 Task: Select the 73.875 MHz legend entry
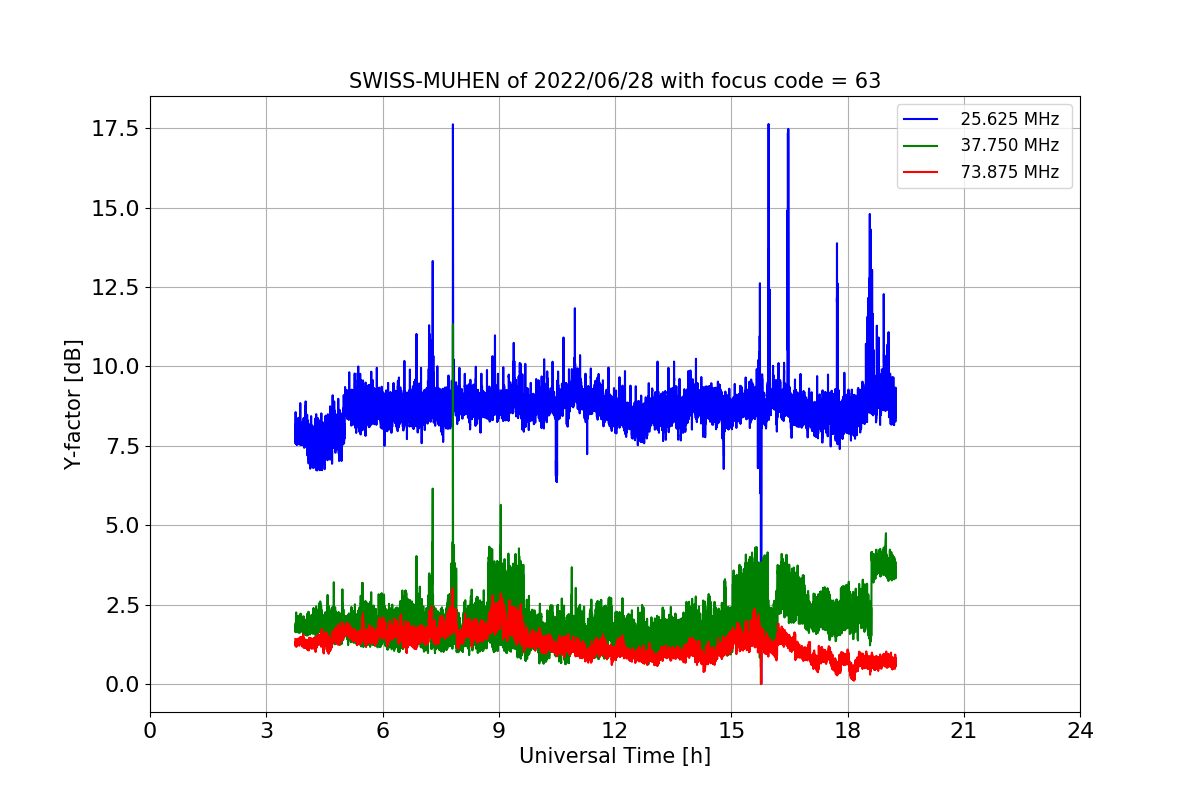[x=981, y=172]
